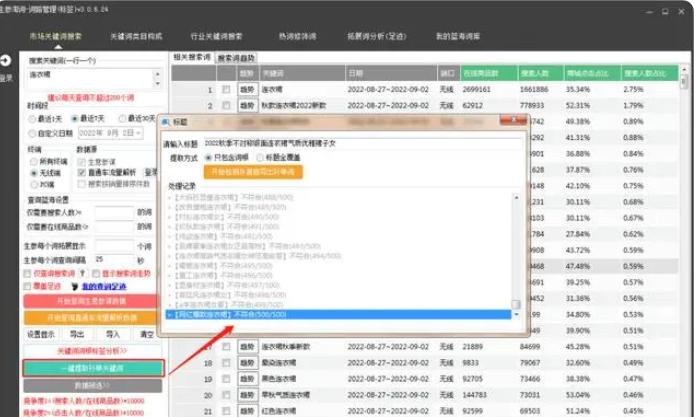Click the 趋势 button for row 1 连衣裙
The height and width of the screenshot is (417, 694).
click(x=247, y=90)
